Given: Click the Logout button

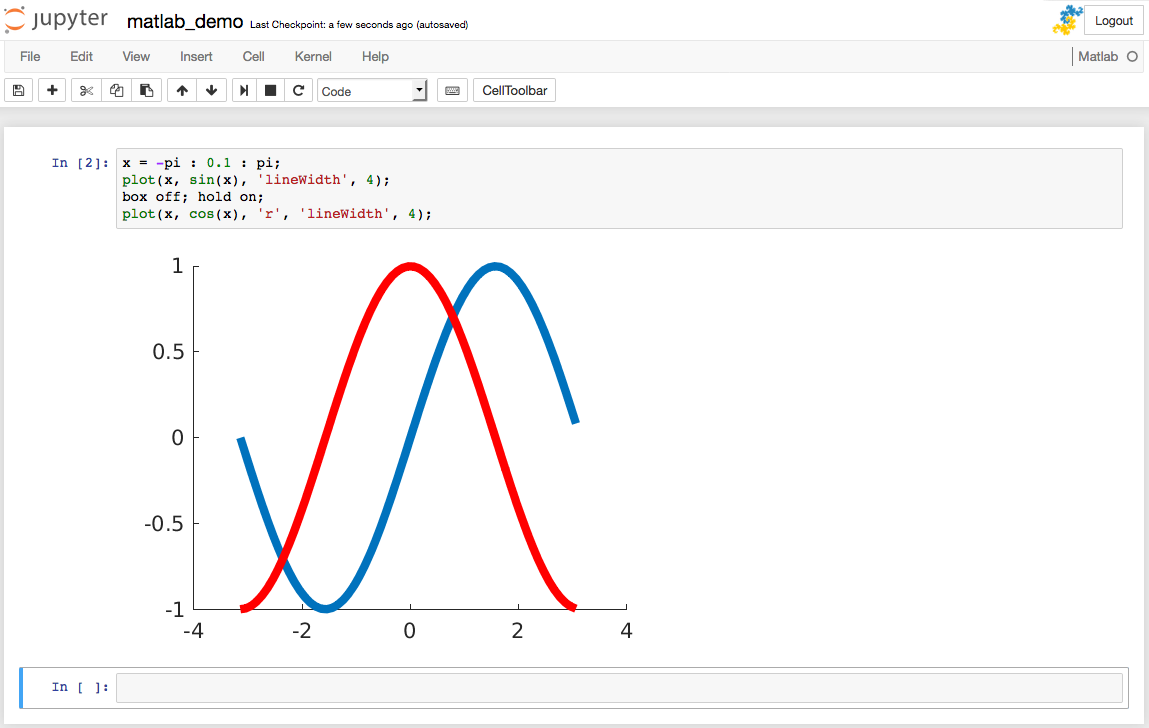Looking at the screenshot, I should coord(1113,21).
